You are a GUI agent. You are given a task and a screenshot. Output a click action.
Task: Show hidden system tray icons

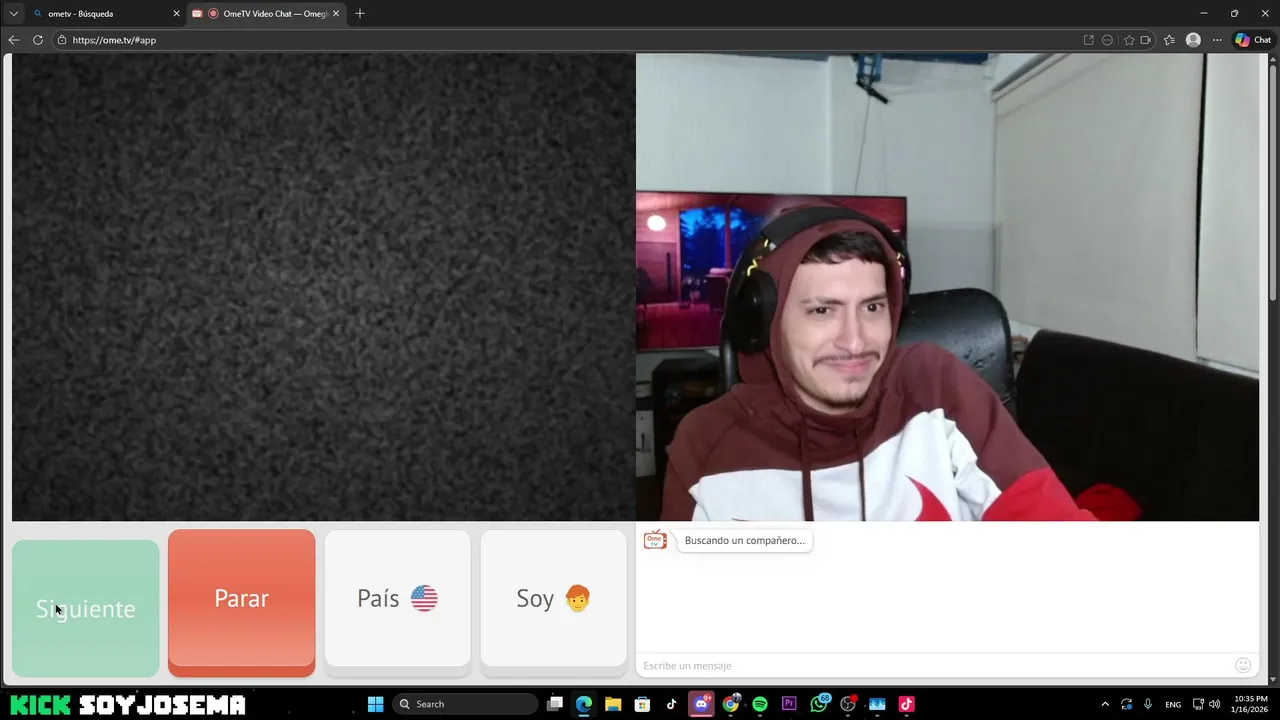[1105, 704]
